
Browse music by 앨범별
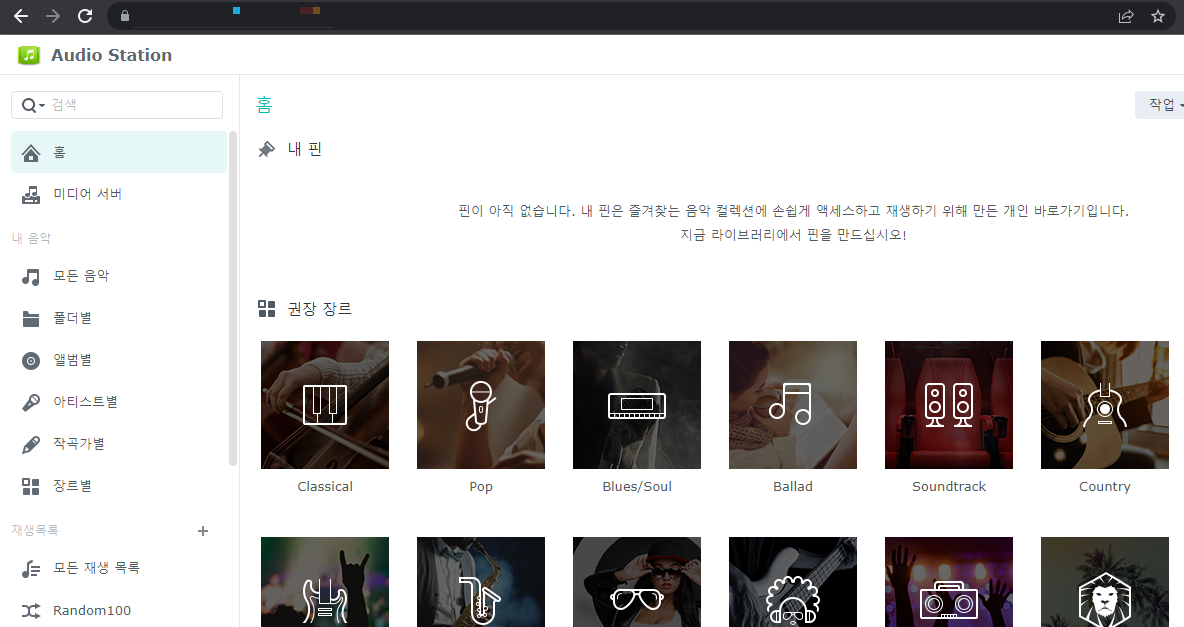119,360
